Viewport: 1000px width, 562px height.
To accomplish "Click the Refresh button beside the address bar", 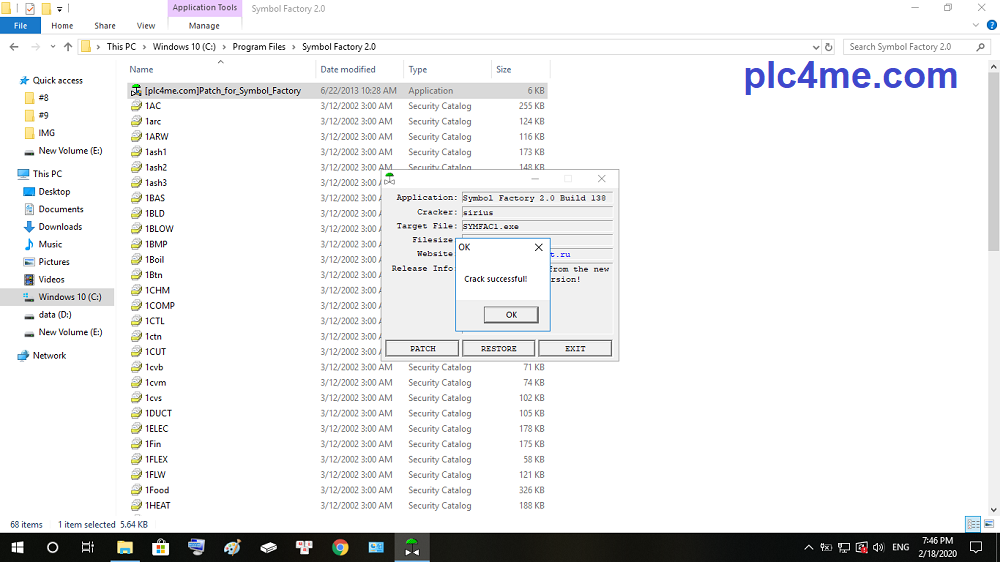I will 828,47.
